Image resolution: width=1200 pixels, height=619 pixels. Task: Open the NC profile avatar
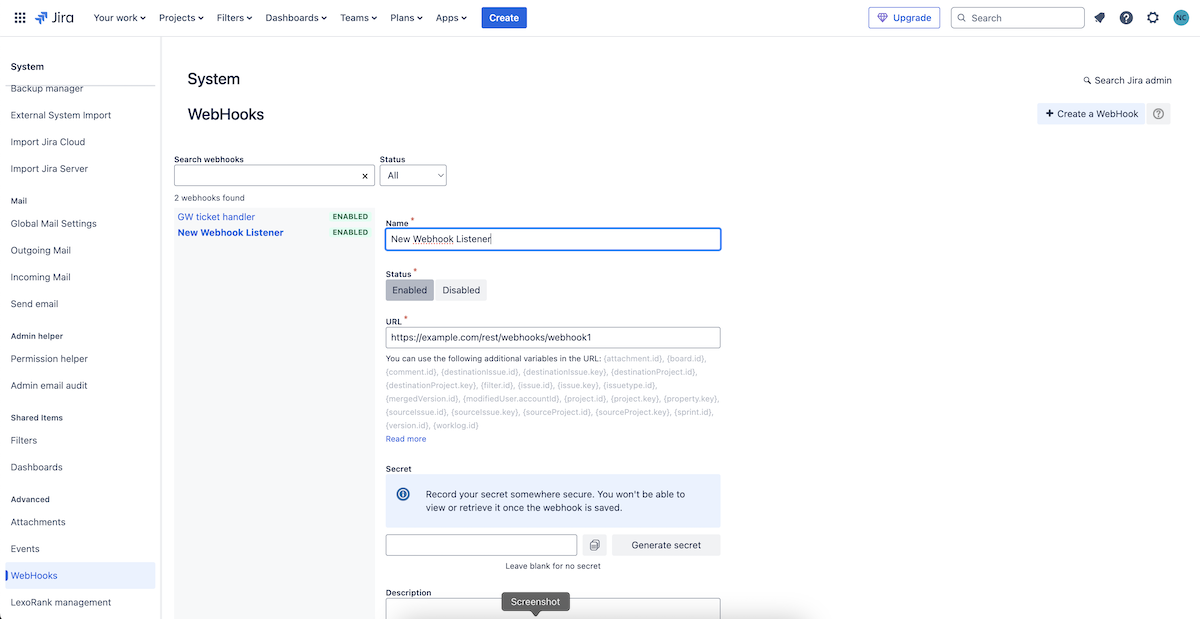point(1181,17)
